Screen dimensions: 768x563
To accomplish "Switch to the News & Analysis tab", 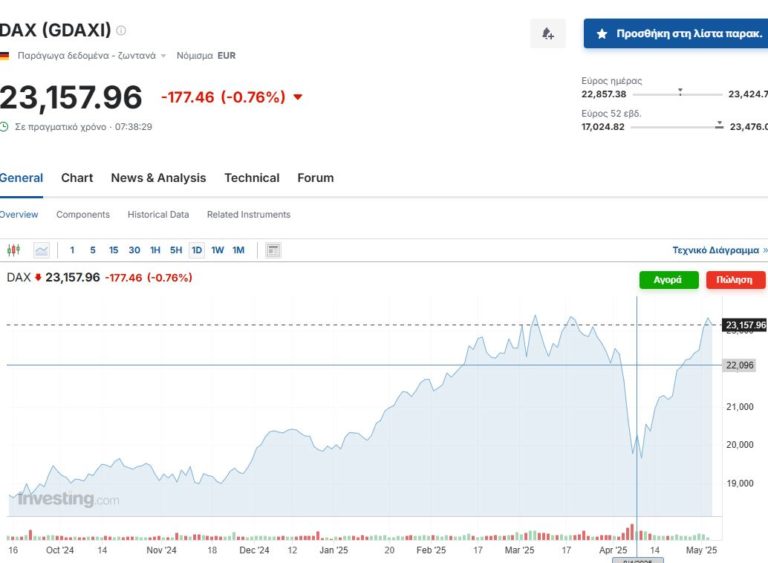I will [158, 178].
